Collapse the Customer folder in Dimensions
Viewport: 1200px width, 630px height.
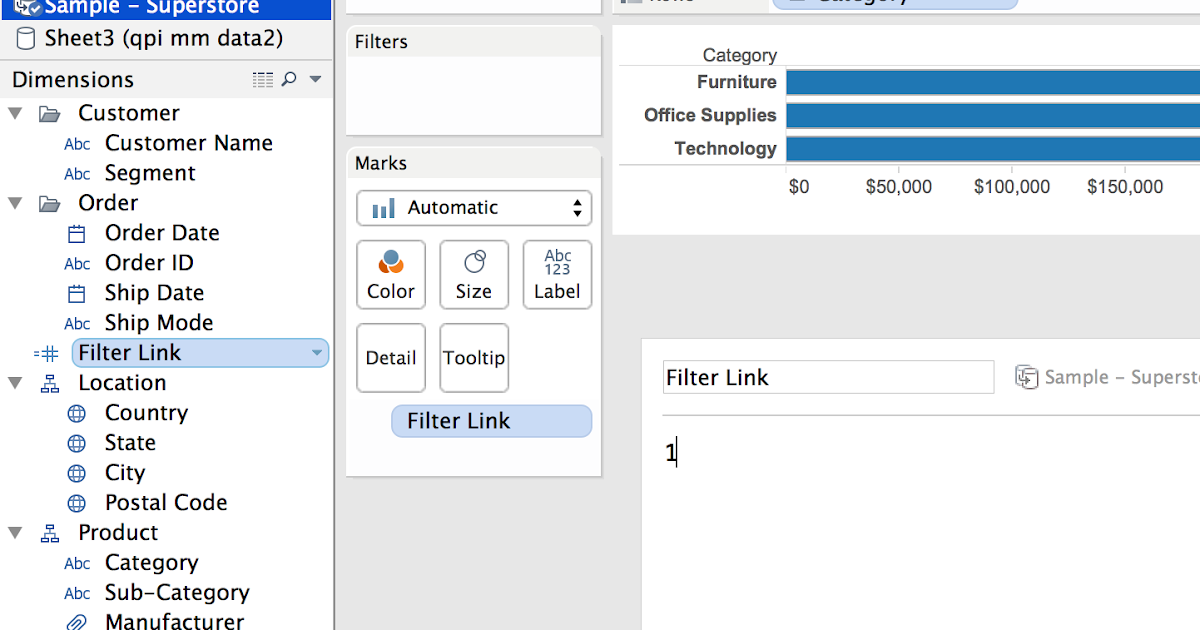click(x=16, y=112)
